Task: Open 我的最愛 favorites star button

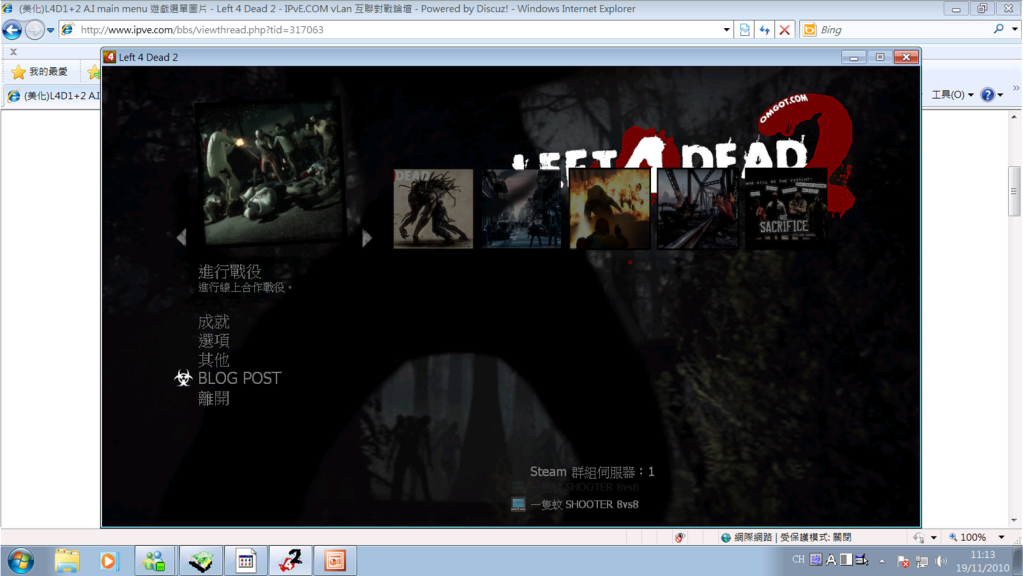Action: click(40, 72)
